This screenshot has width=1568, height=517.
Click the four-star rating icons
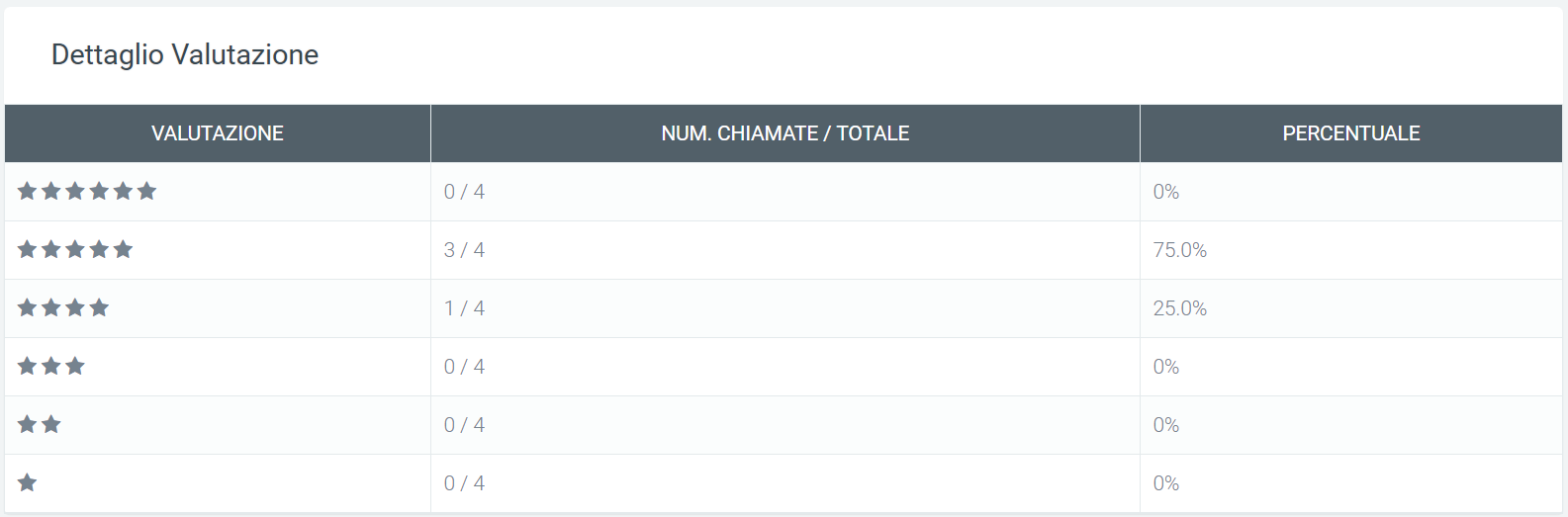click(x=63, y=307)
